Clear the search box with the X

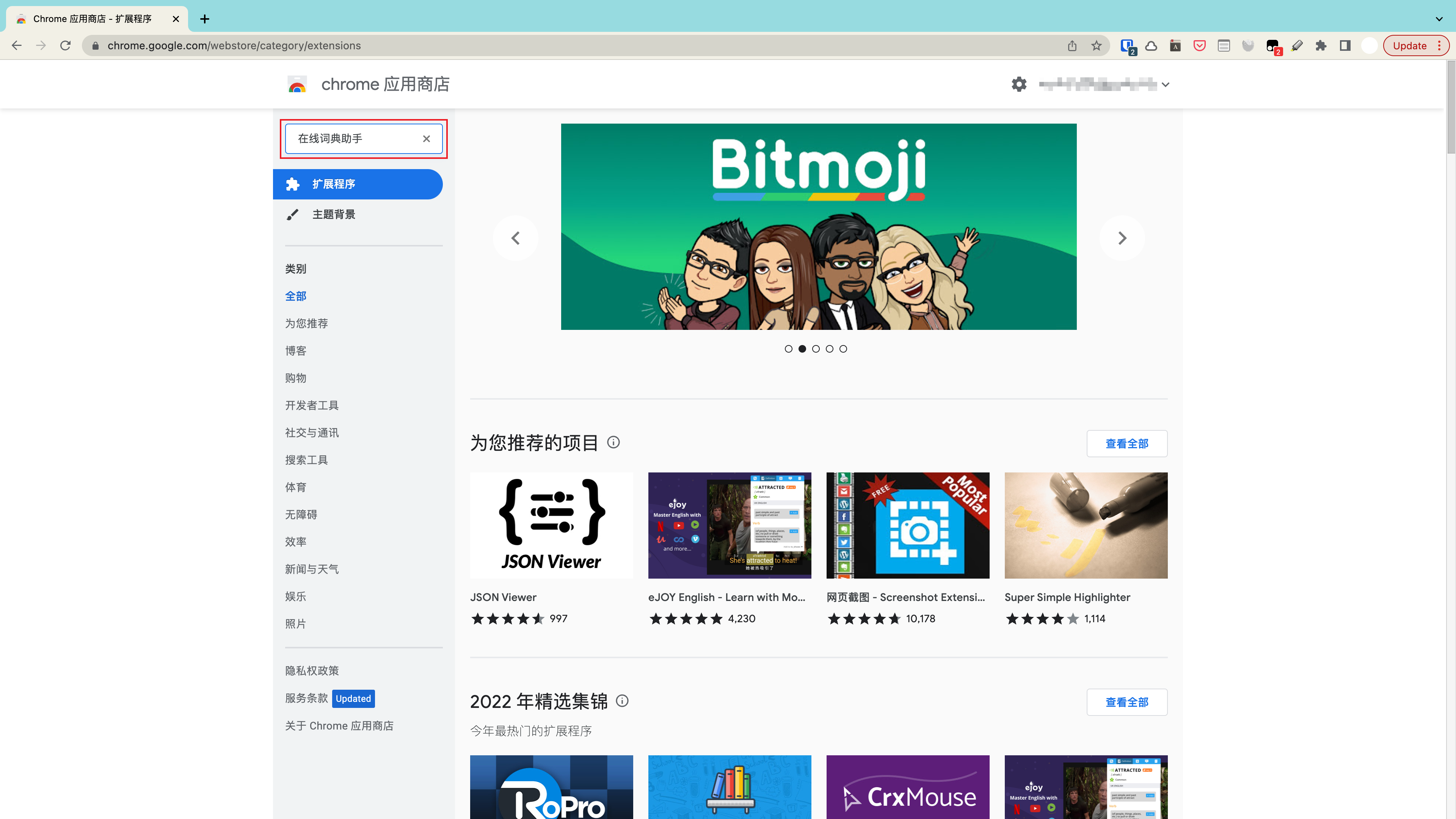(427, 138)
